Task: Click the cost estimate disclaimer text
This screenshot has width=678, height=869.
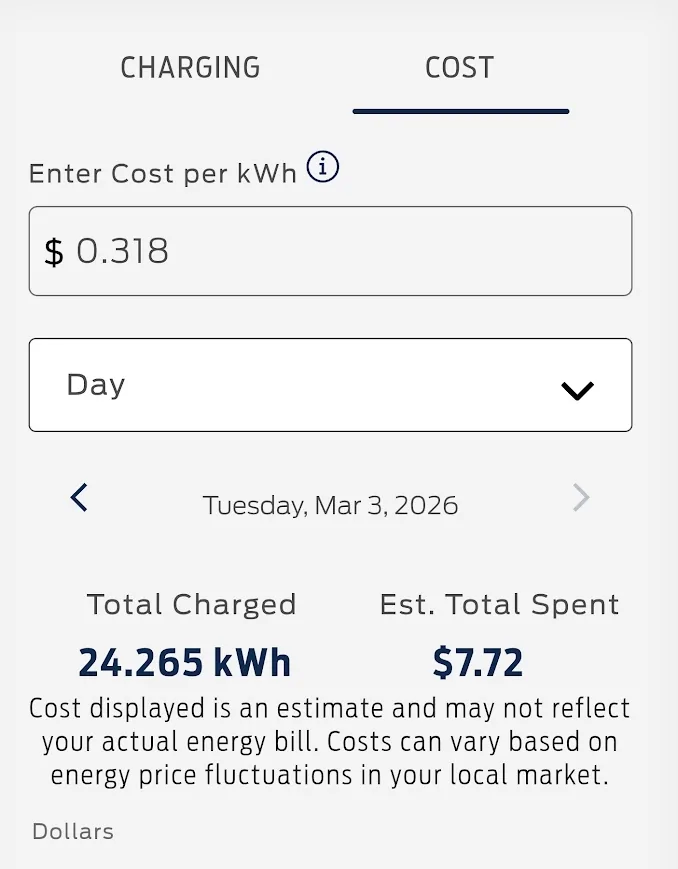Action: tap(330, 742)
